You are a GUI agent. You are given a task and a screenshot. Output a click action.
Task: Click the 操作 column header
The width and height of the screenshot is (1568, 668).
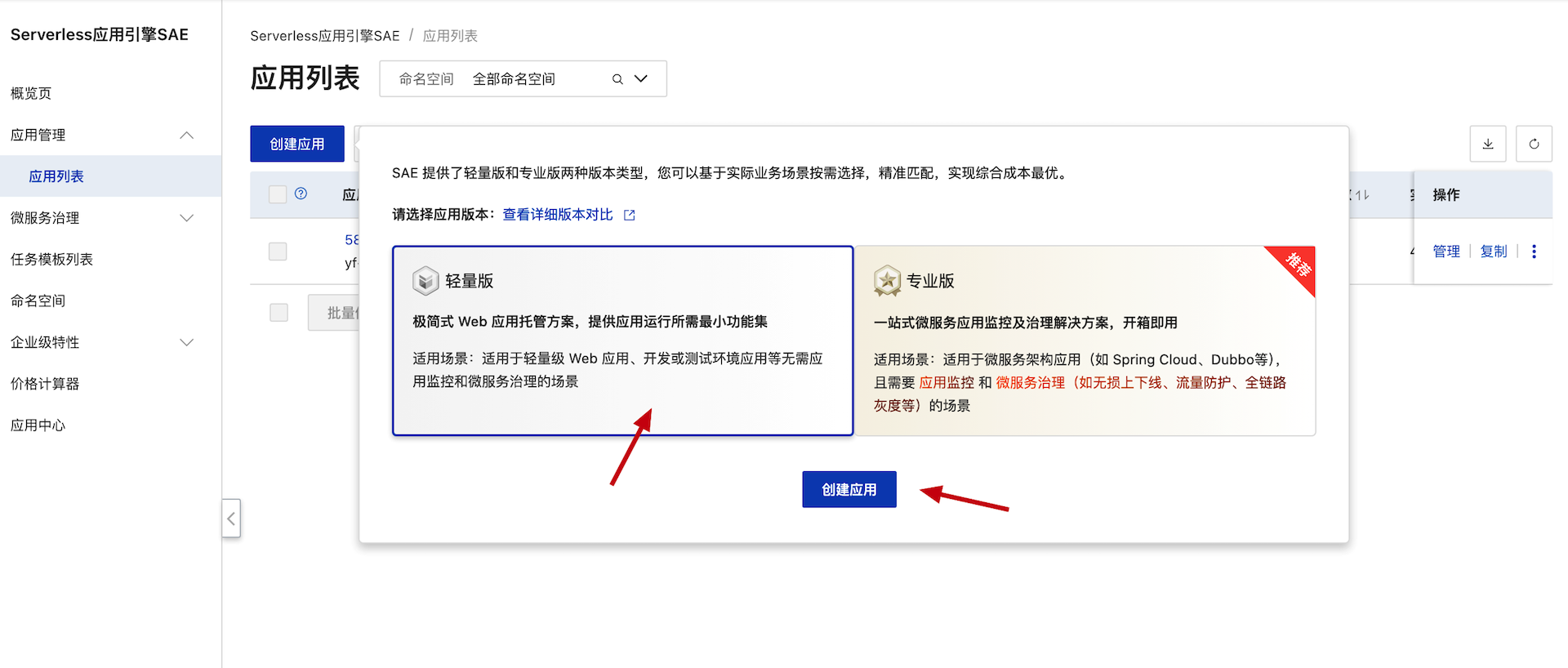click(1446, 194)
